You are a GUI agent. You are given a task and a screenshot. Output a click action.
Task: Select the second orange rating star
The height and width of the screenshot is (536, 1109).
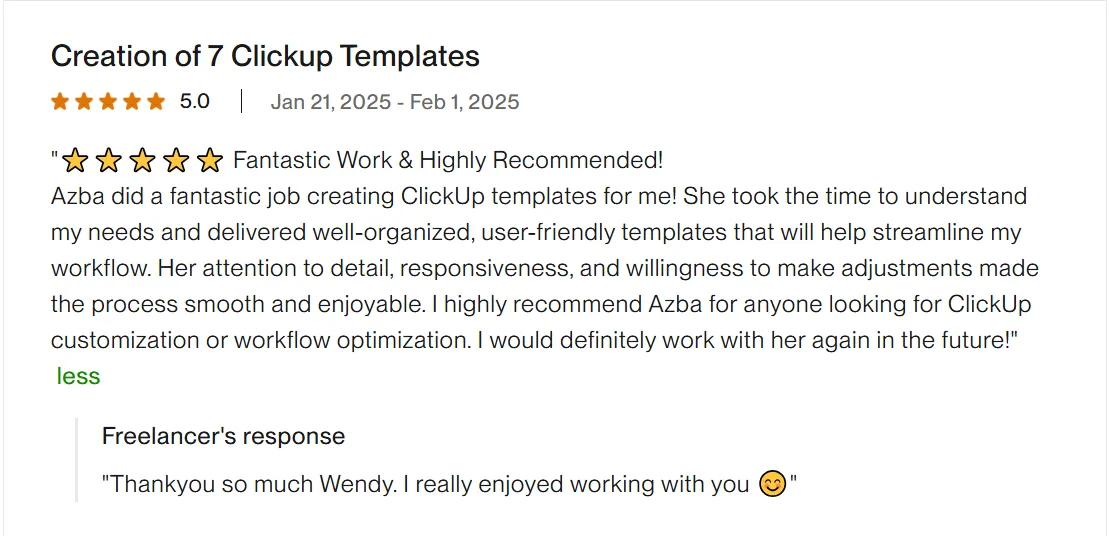(x=84, y=101)
